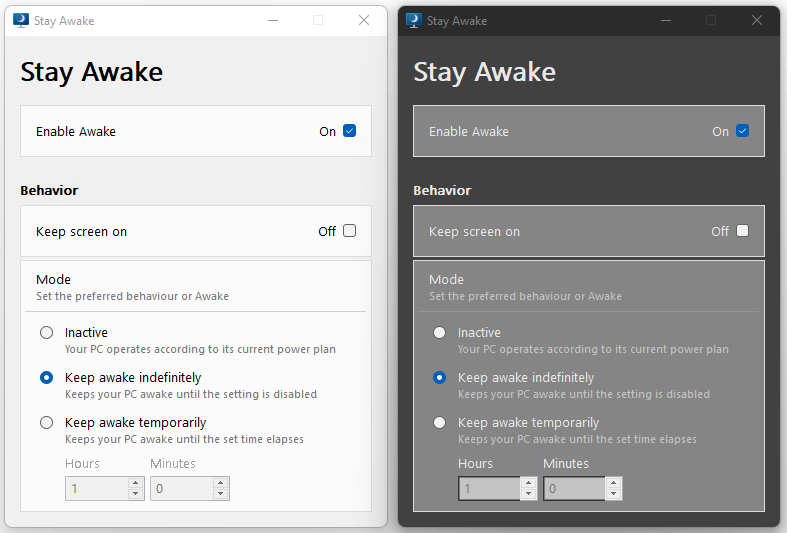This screenshot has width=787, height=533.
Task: Minimize the light Stay Awake window
Action: (273, 21)
